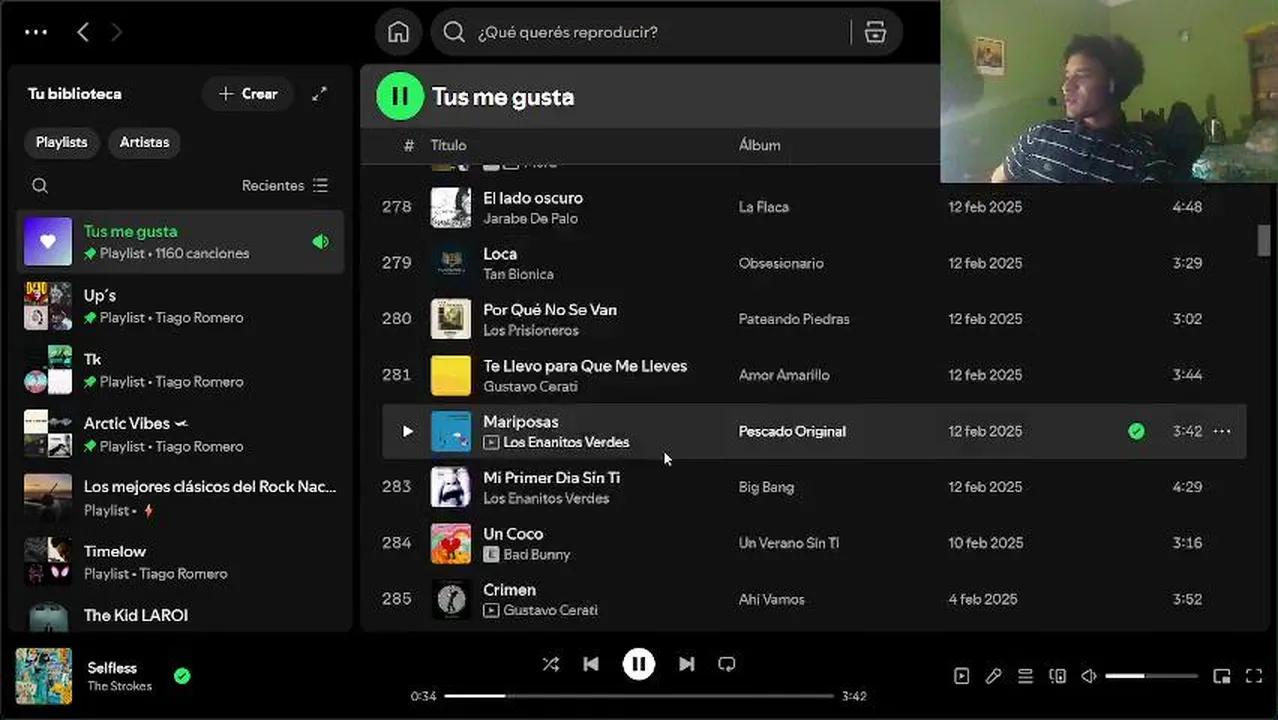Open more options for Mariposas
Viewport: 1278px width, 720px height.
coord(1222,431)
